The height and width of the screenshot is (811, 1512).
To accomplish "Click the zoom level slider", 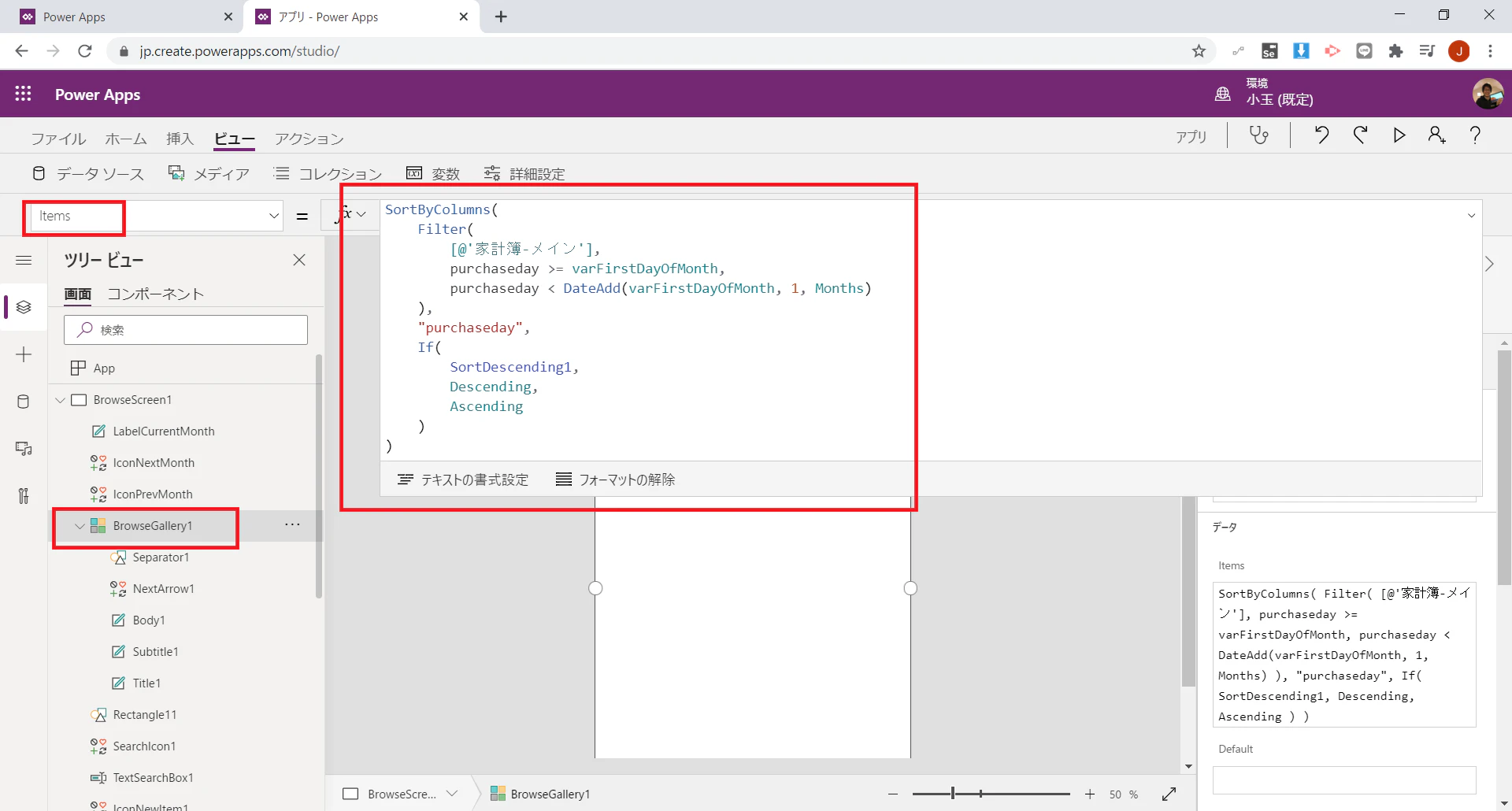I will [991, 794].
